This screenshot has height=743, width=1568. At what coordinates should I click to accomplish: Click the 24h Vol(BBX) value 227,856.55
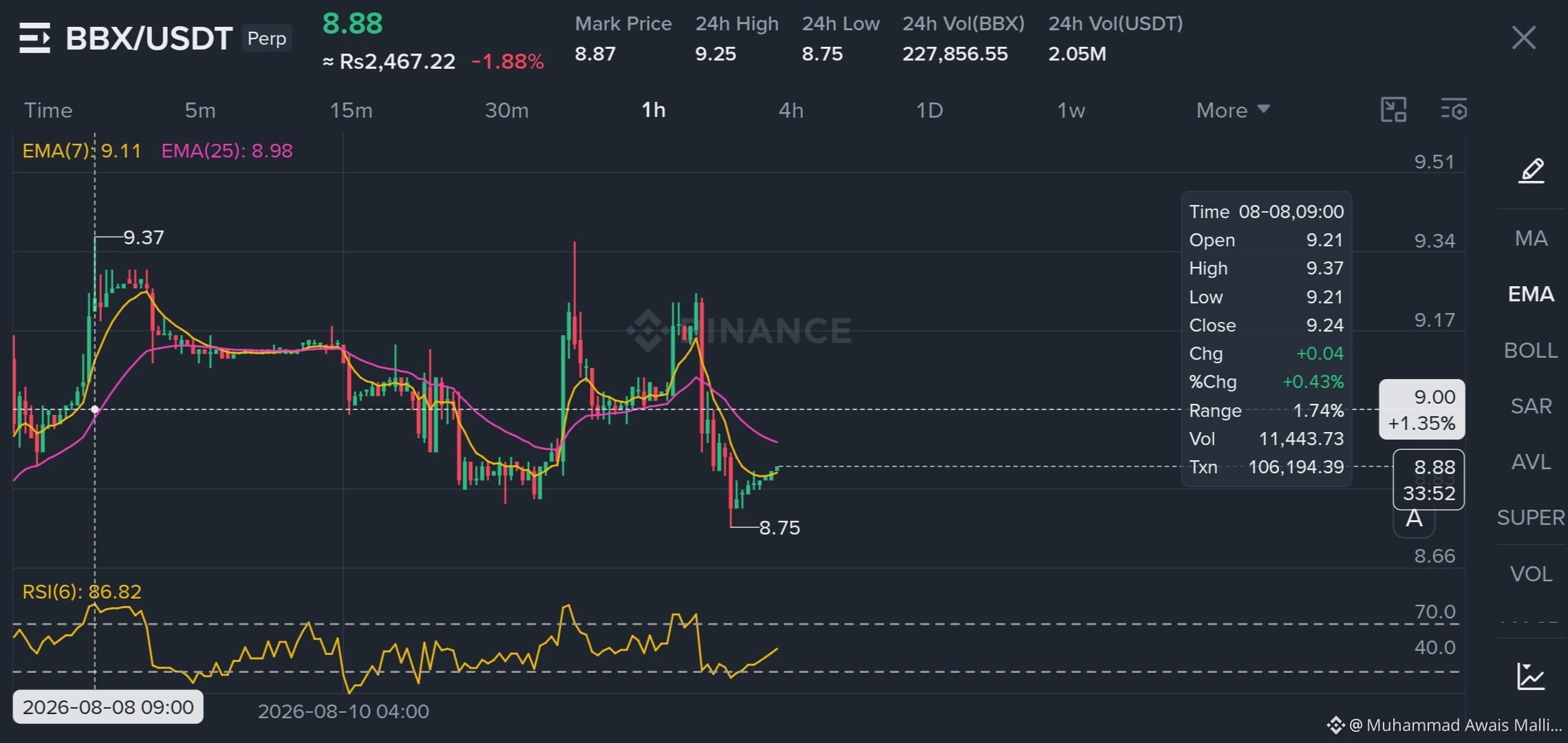click(955, 54)
